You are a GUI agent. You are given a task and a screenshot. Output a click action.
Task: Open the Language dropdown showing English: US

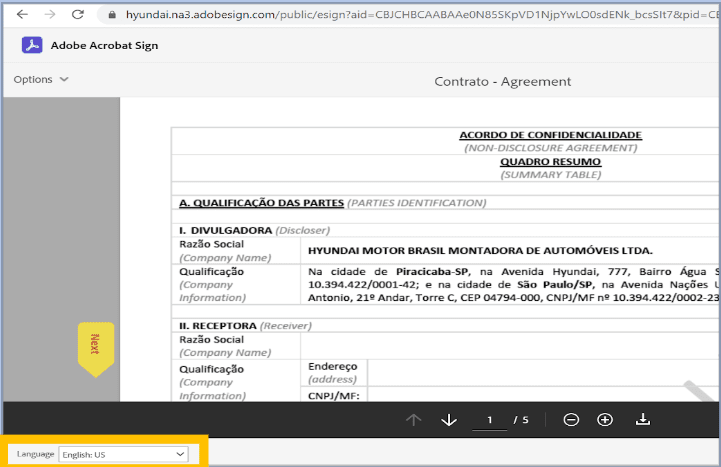coord(123,455)
